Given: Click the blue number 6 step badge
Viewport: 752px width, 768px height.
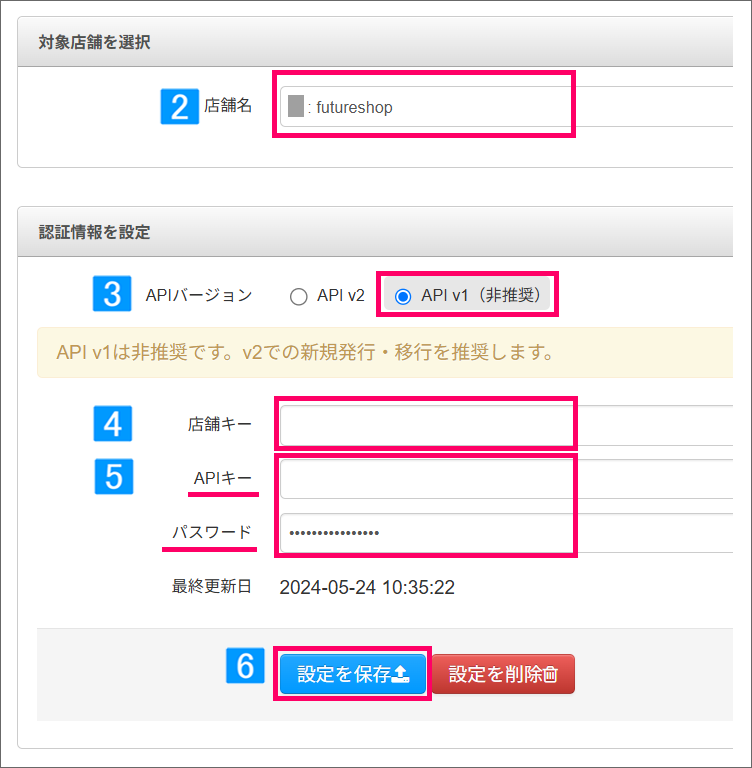Looking at the screenshot, I should click(245, 666).
